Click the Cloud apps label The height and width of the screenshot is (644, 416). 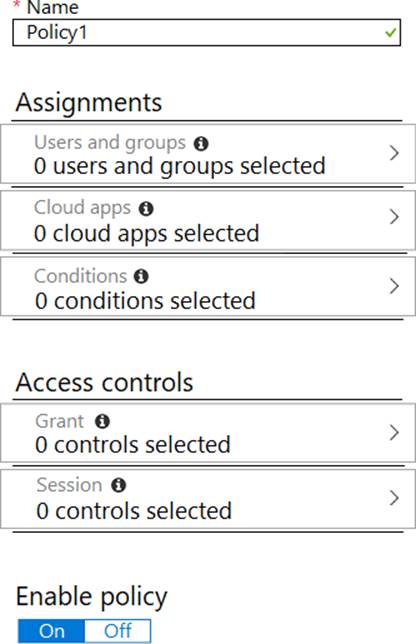click(83, 208)
